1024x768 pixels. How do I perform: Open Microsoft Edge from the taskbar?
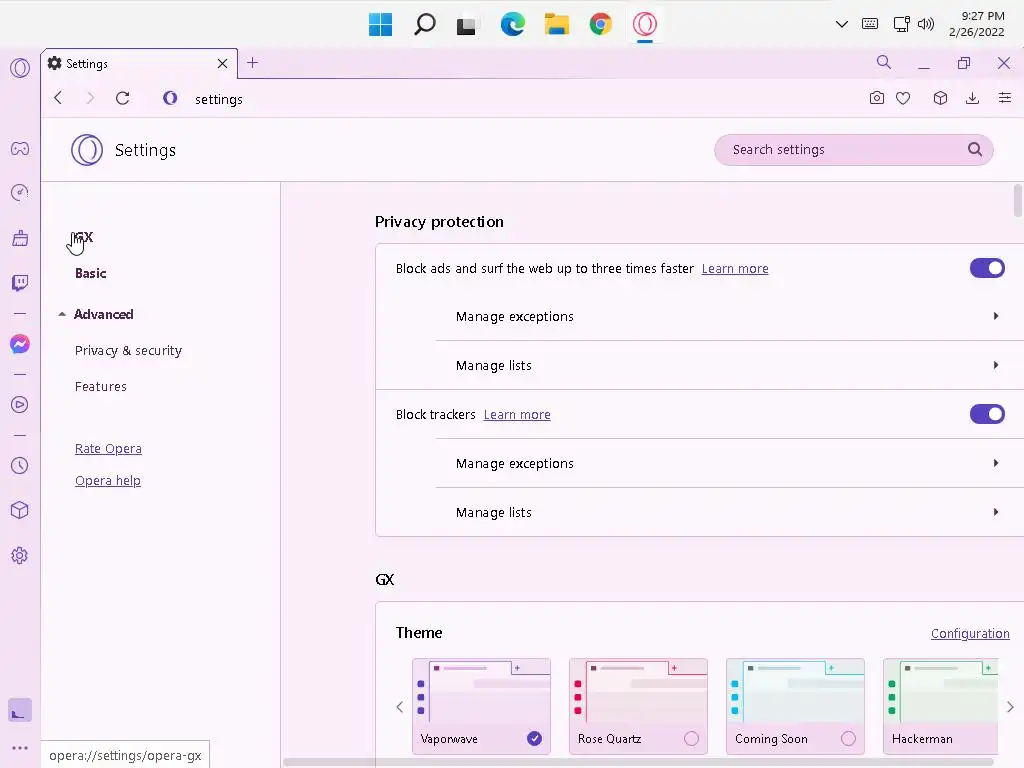(513, 25)
